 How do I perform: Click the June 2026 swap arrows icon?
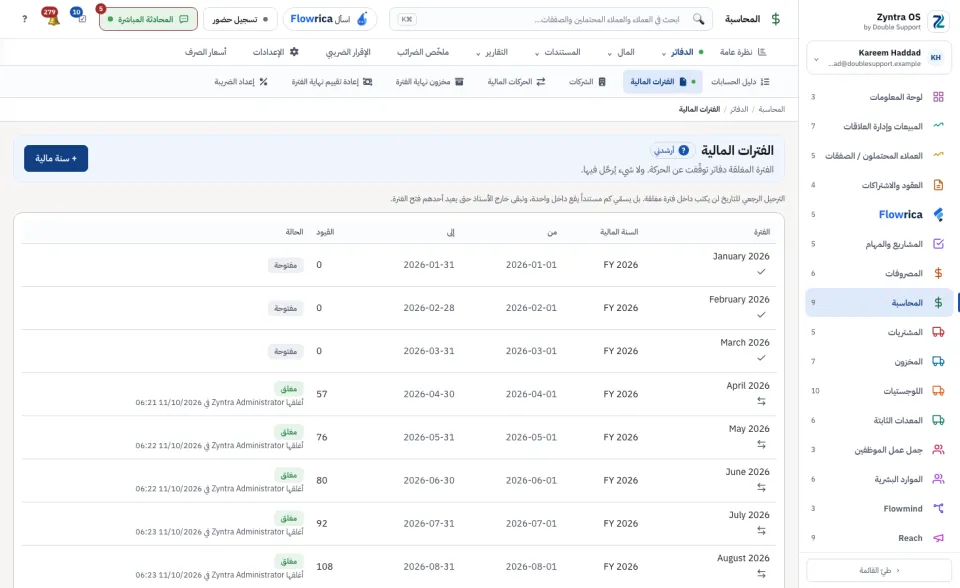pyautogui.click(x=761, y=488)
